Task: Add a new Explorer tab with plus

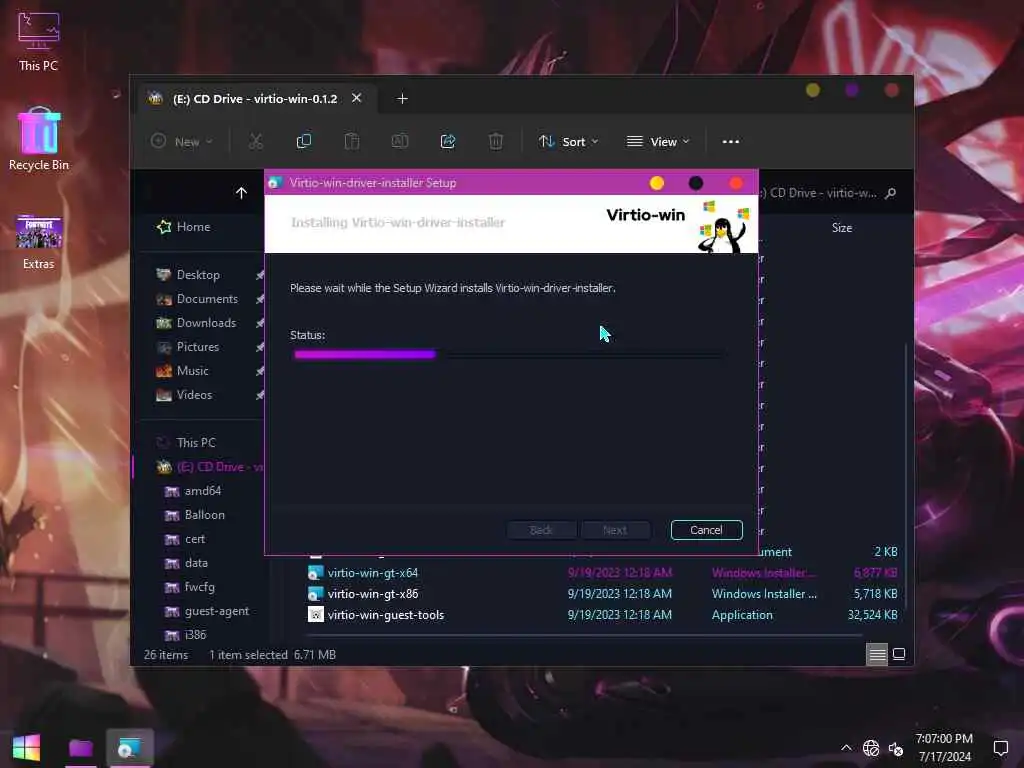Action: [x=402, y=99]
